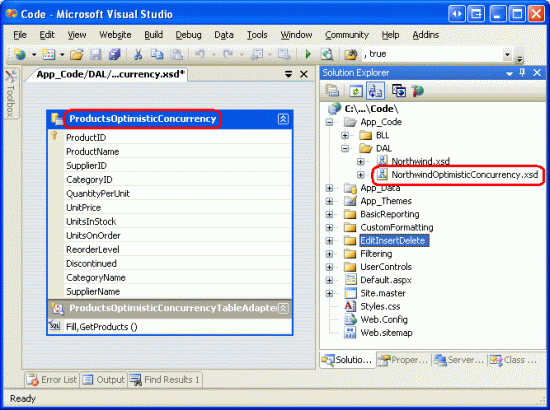Collapse the DAL folder node

pyautogui.click(x=345, y=149)
